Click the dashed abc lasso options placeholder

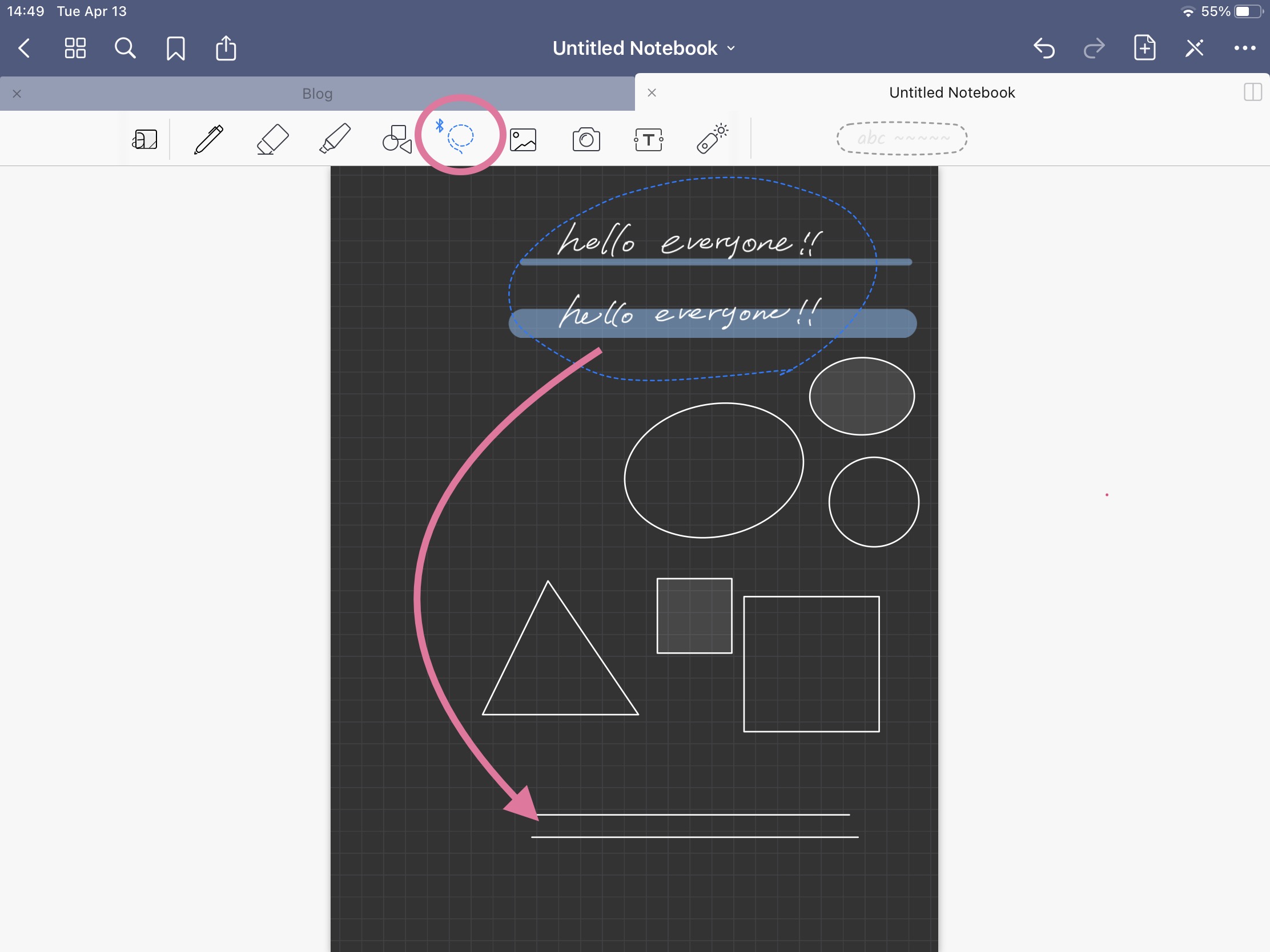pos(902,138)
